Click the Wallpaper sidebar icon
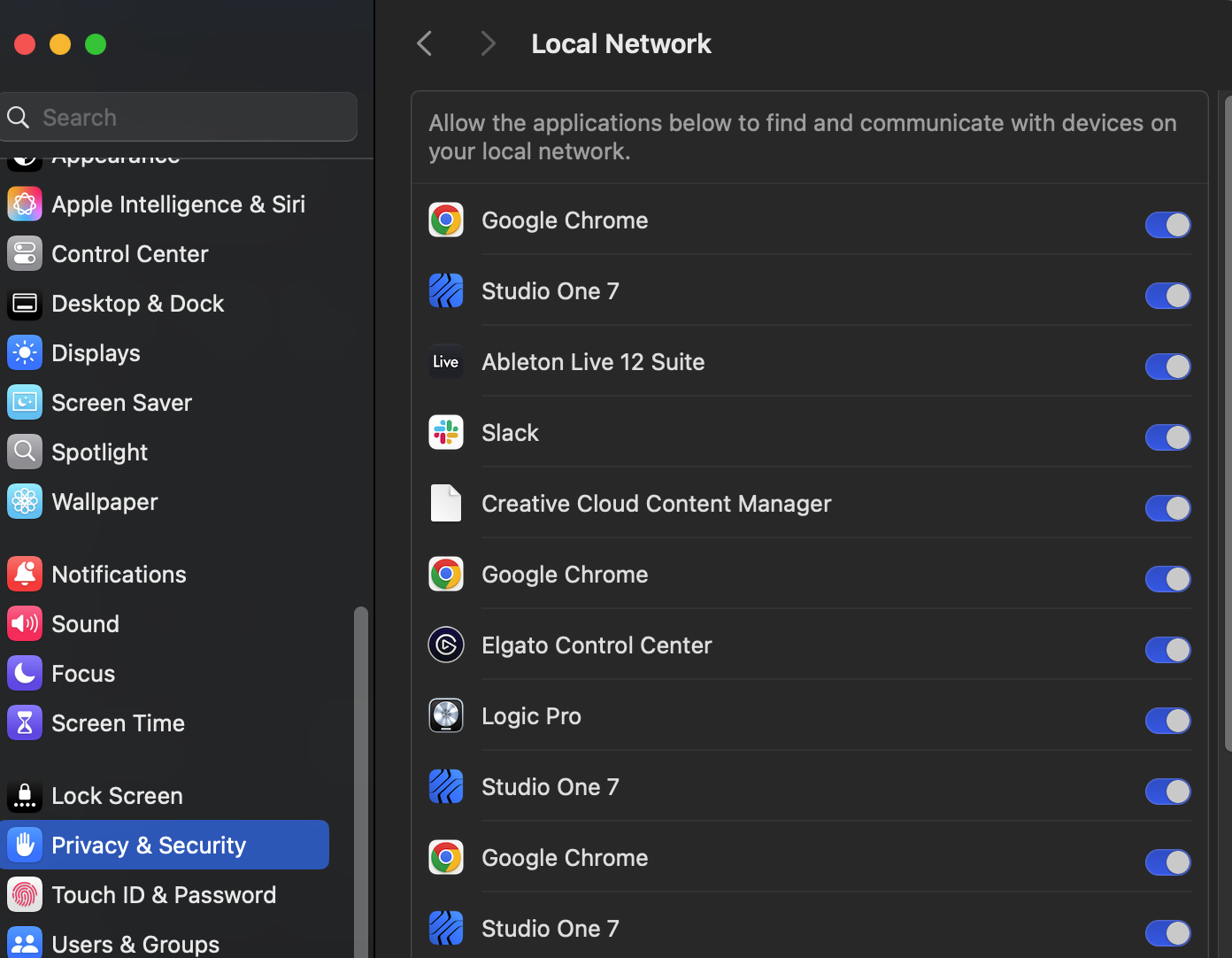This screenshot has width=1232, height=958. coord(25,502)
